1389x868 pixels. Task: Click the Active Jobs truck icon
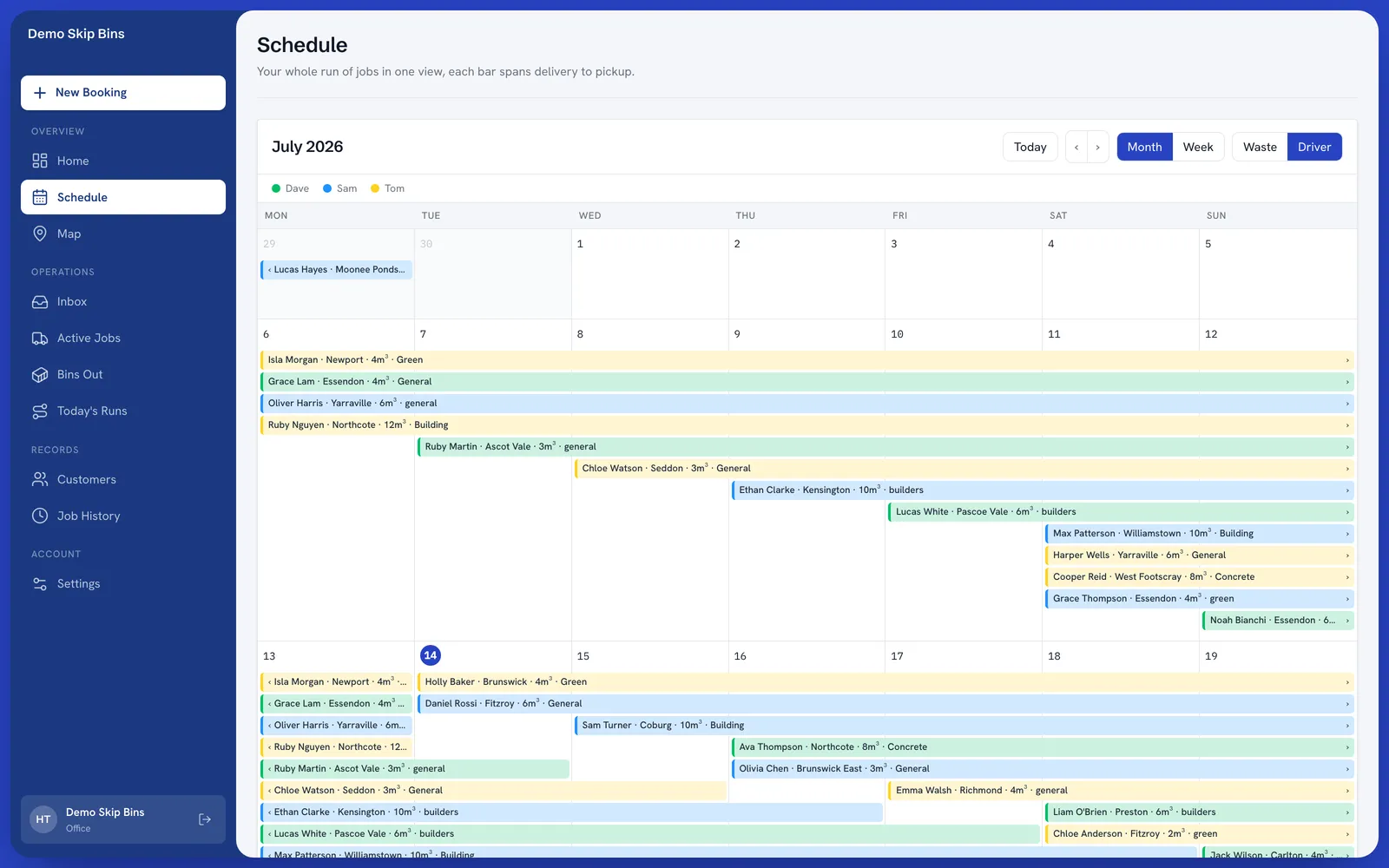(x=40, y=338)
